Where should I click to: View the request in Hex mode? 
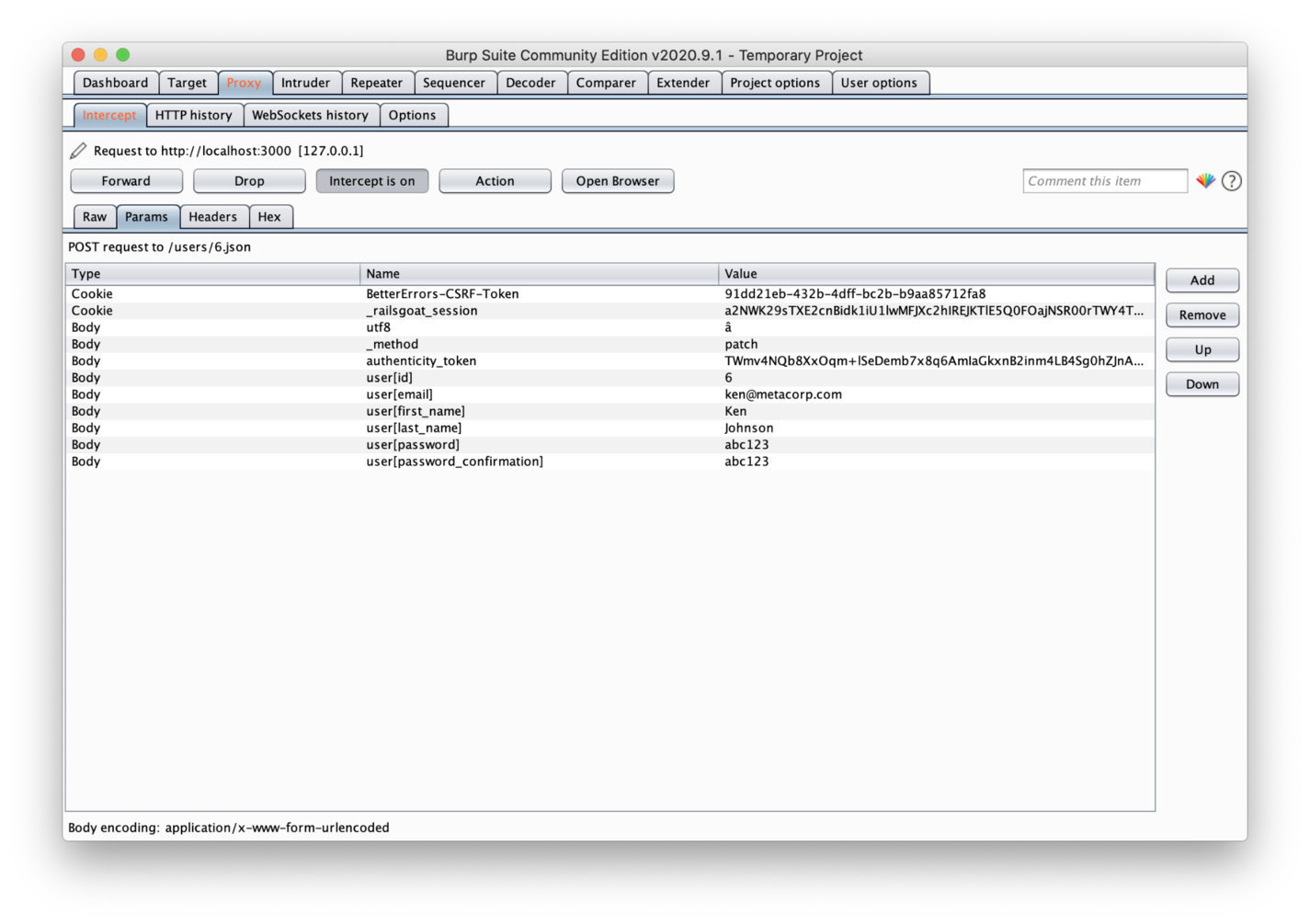coord(270,216)
